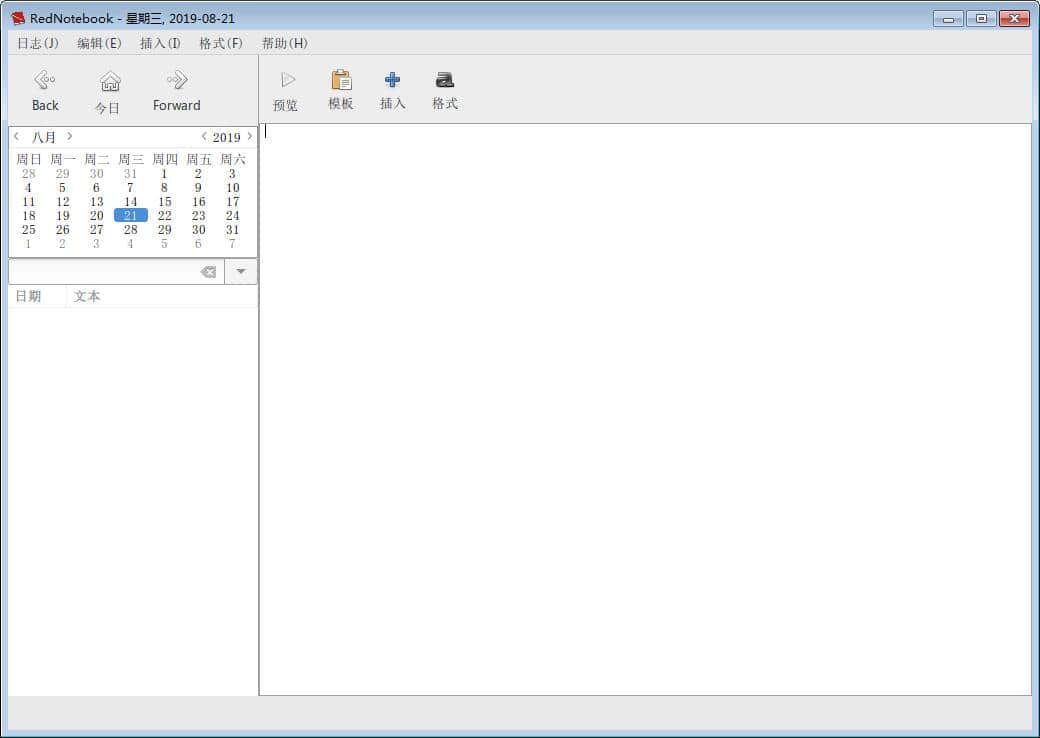1040x738 pixels.
Task: Open the 模板 template clipboard icon
Action: tap(341, 80)
